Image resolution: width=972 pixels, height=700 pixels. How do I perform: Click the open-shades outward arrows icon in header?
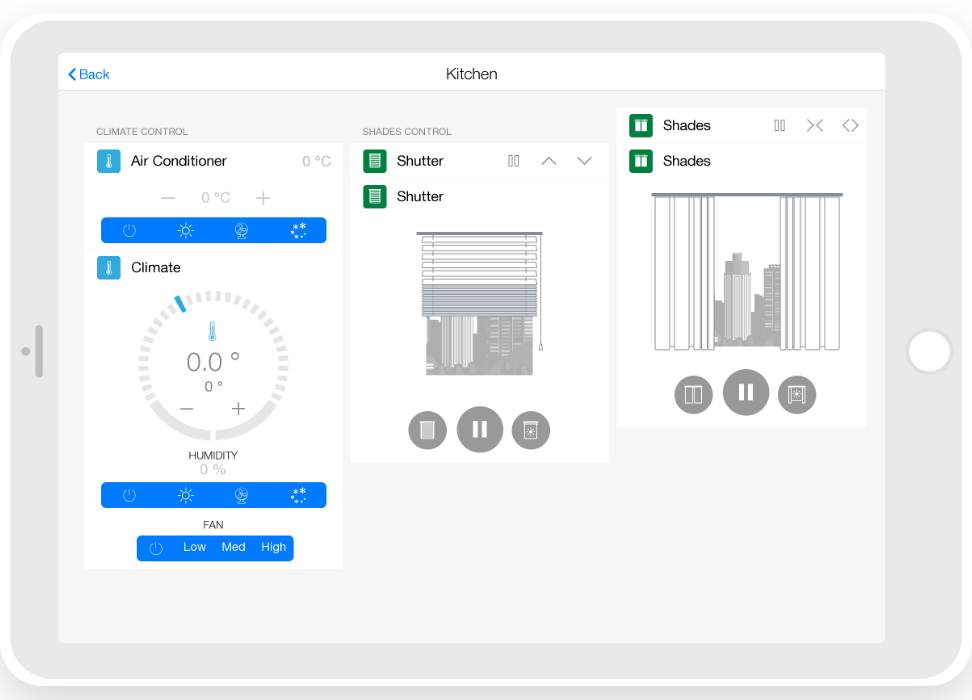click(850, 125)
